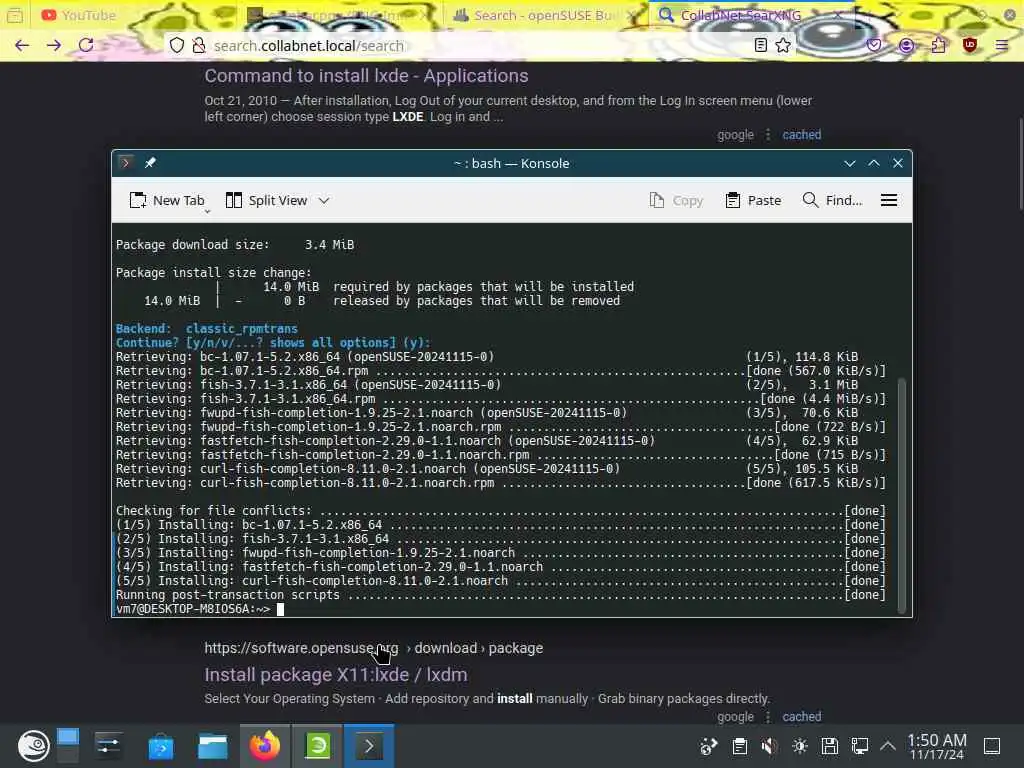Open Dolphin file manager from taskbar
The image size is (1024, 768).
point(213,746)
